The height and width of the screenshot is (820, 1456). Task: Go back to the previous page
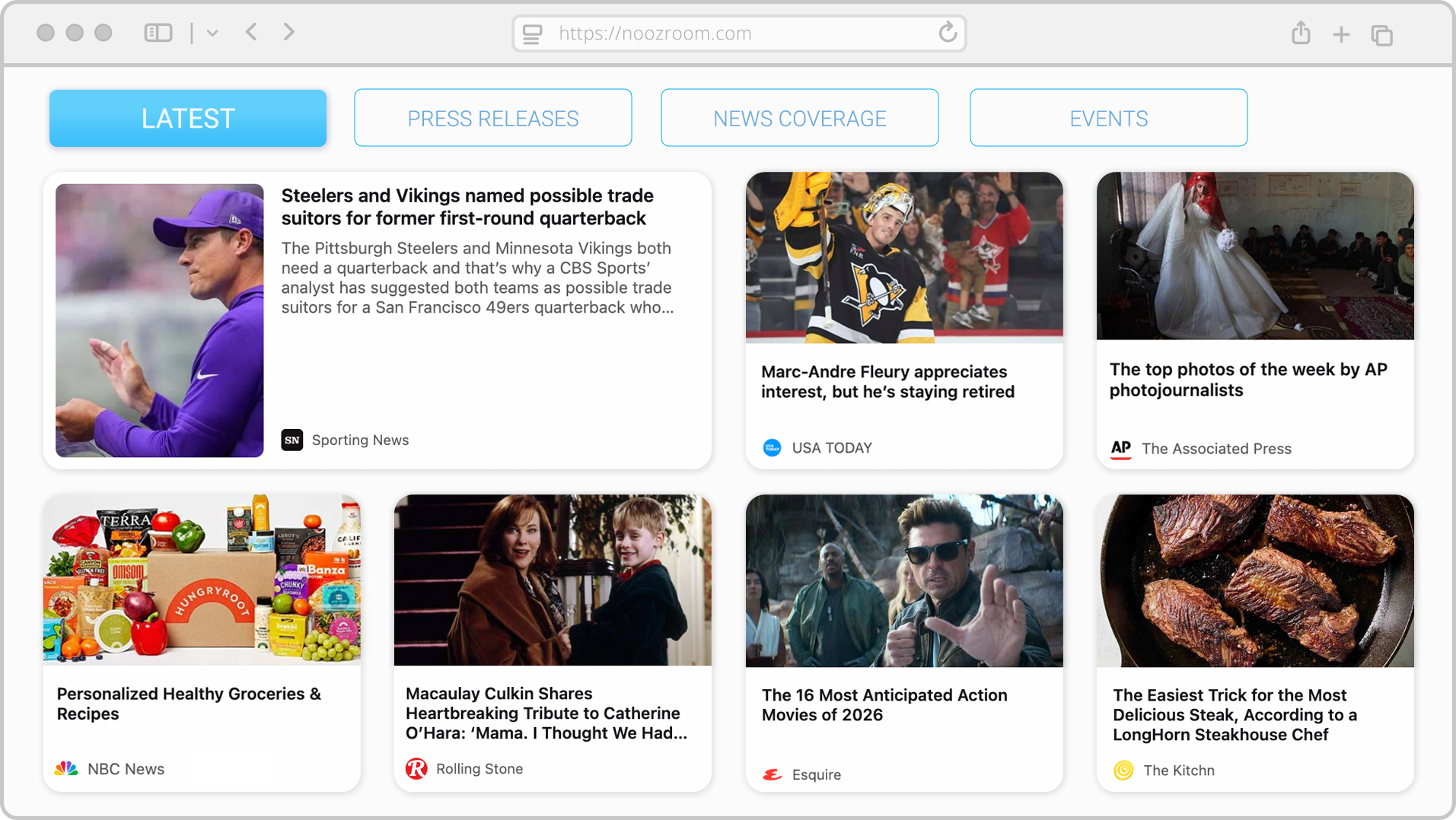(252, 32)
